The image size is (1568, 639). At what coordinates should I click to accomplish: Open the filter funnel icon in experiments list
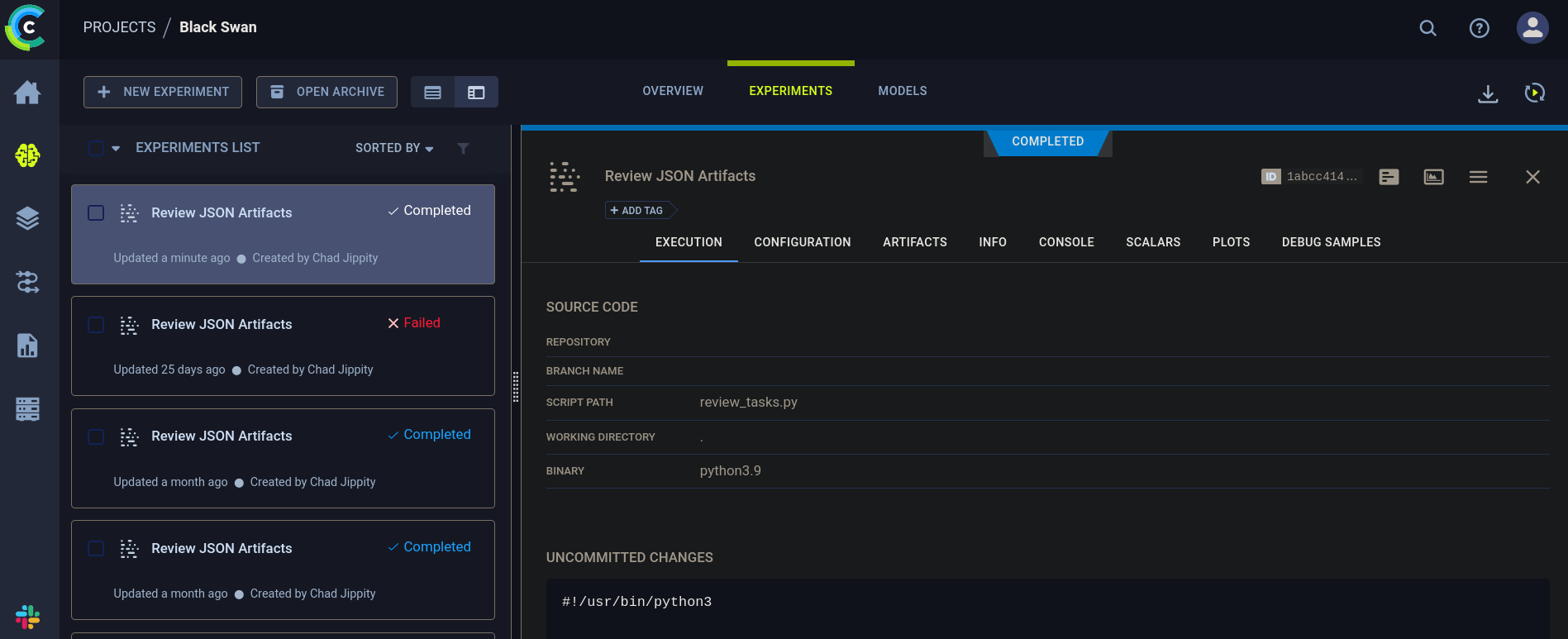[463, 148]
